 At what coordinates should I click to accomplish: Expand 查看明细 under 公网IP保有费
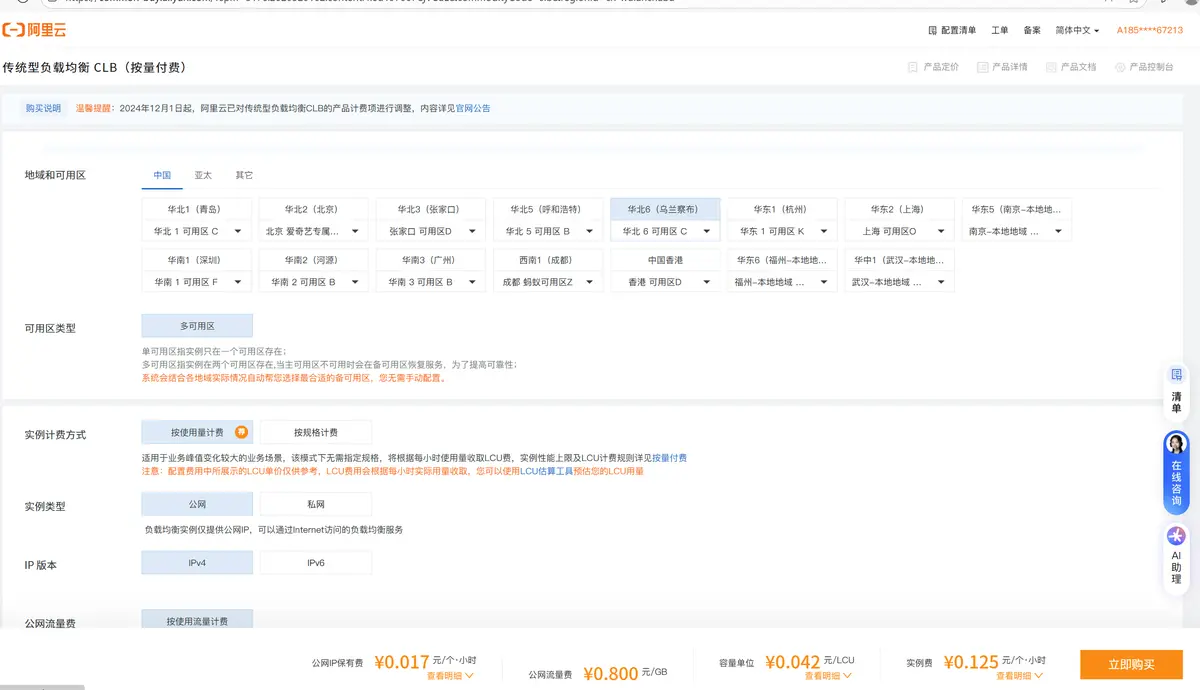pos(450,676)
